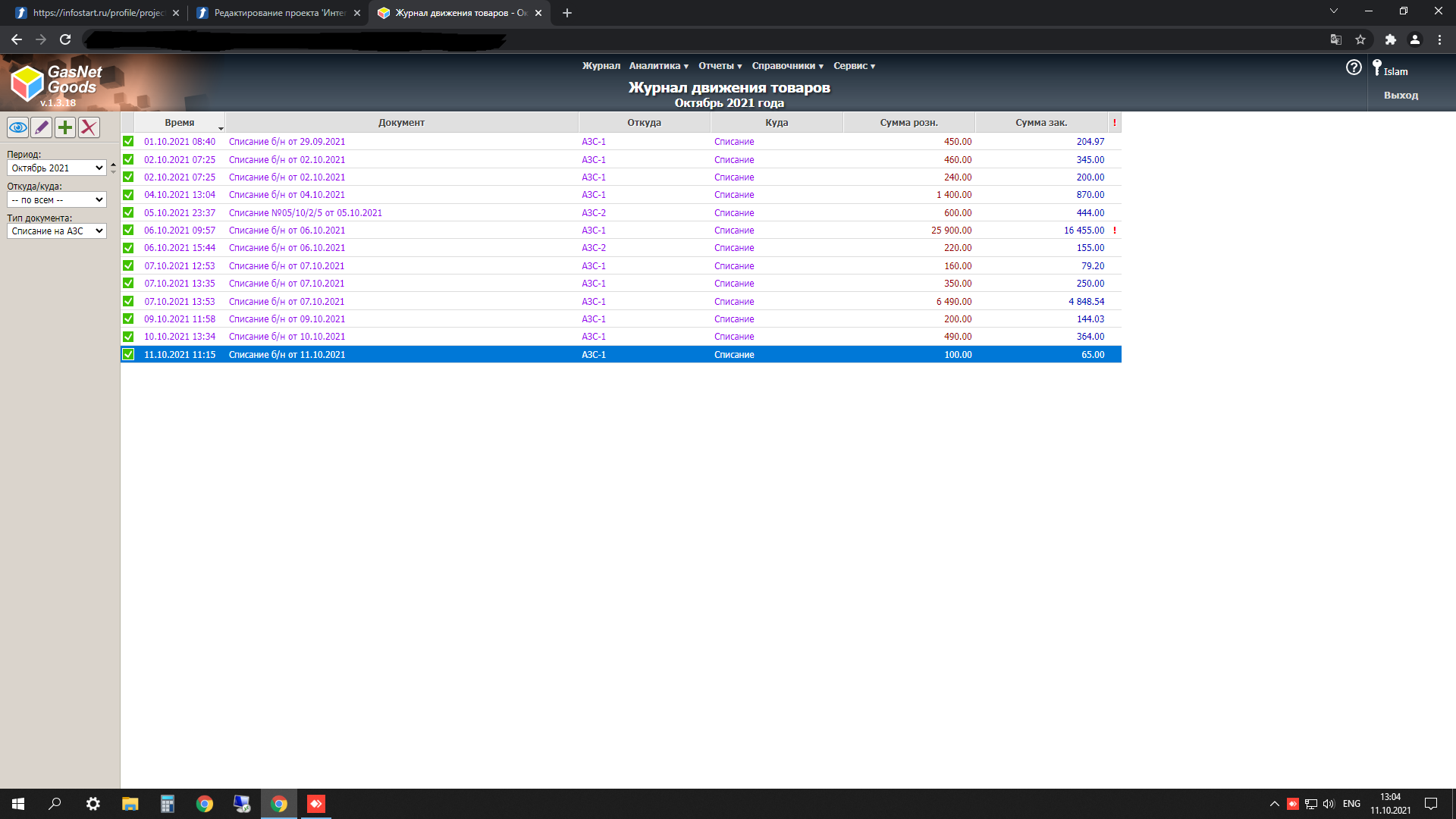Expand the Сервис menu

click(854, 66)
